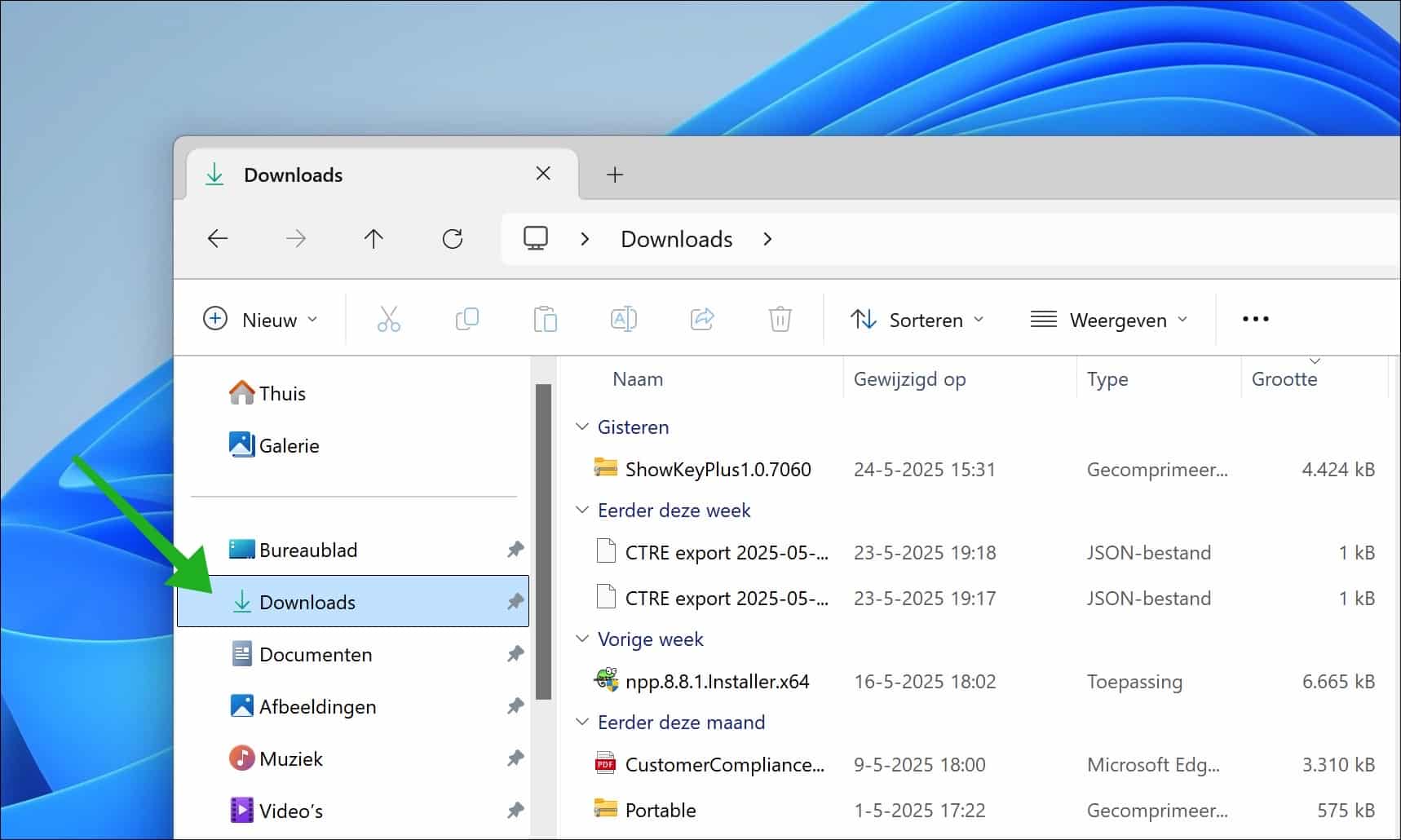Open the three-dots more options menu
The height and width of the screenshot is (840, 1401).
(x=1255, y=319)
